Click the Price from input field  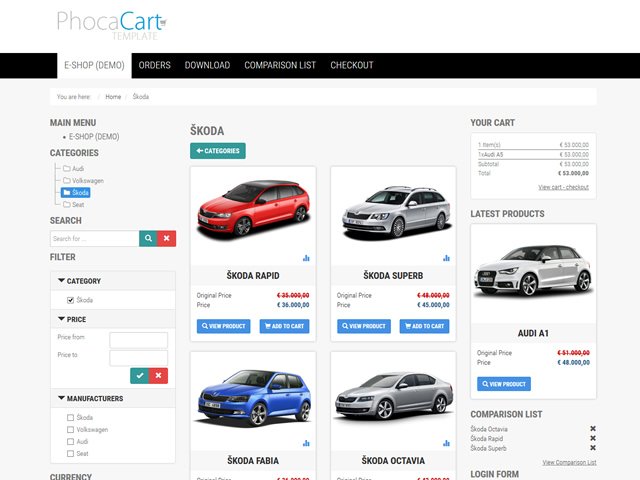(x=139, y=340)
